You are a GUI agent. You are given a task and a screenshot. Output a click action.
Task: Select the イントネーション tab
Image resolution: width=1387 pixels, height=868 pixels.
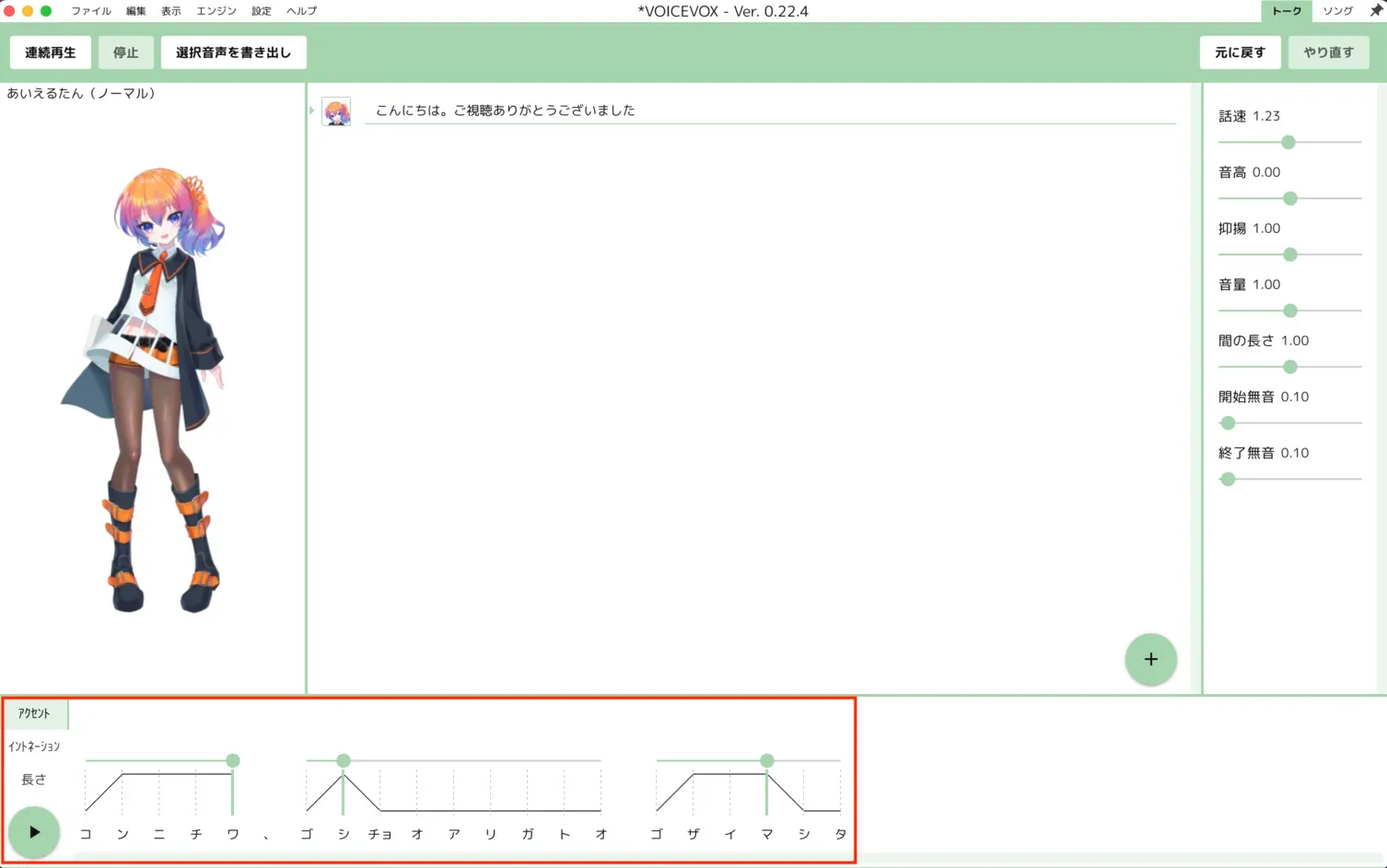tap(34, 746)
